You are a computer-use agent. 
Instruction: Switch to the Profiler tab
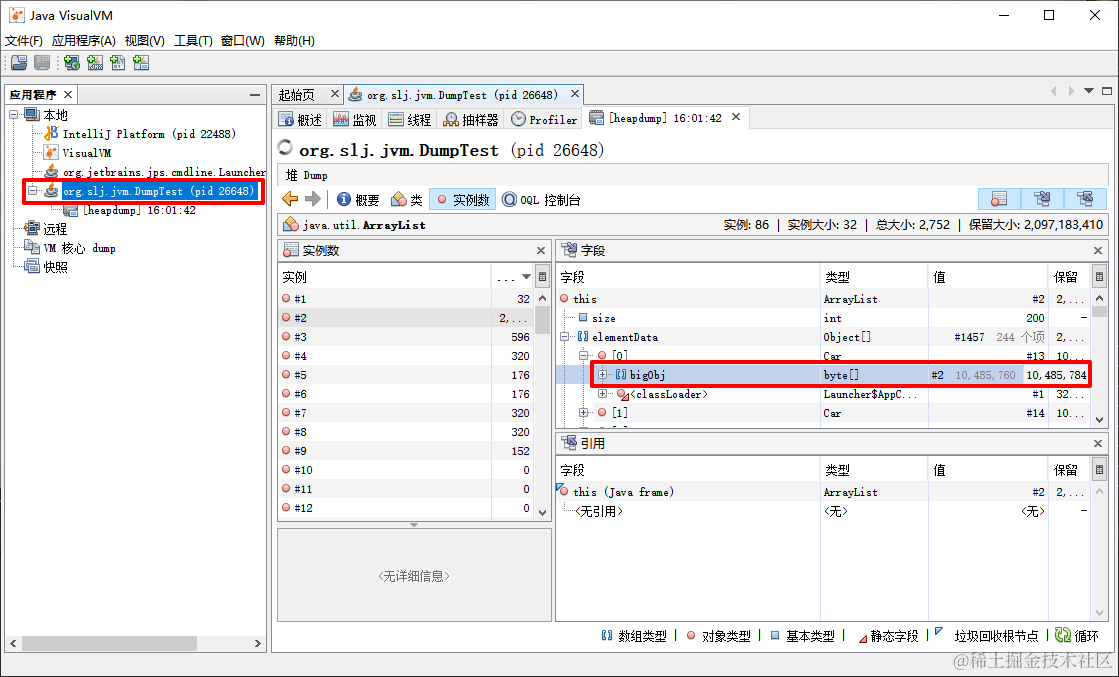[x=545, y=120]
